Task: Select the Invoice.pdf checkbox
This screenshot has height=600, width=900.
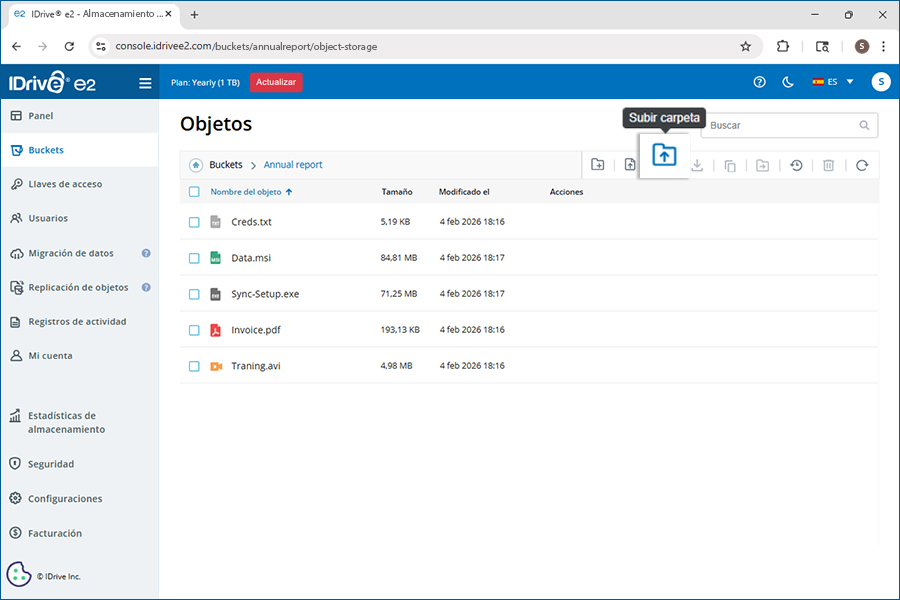Action: pyautogui.click(x=195, y=330)
